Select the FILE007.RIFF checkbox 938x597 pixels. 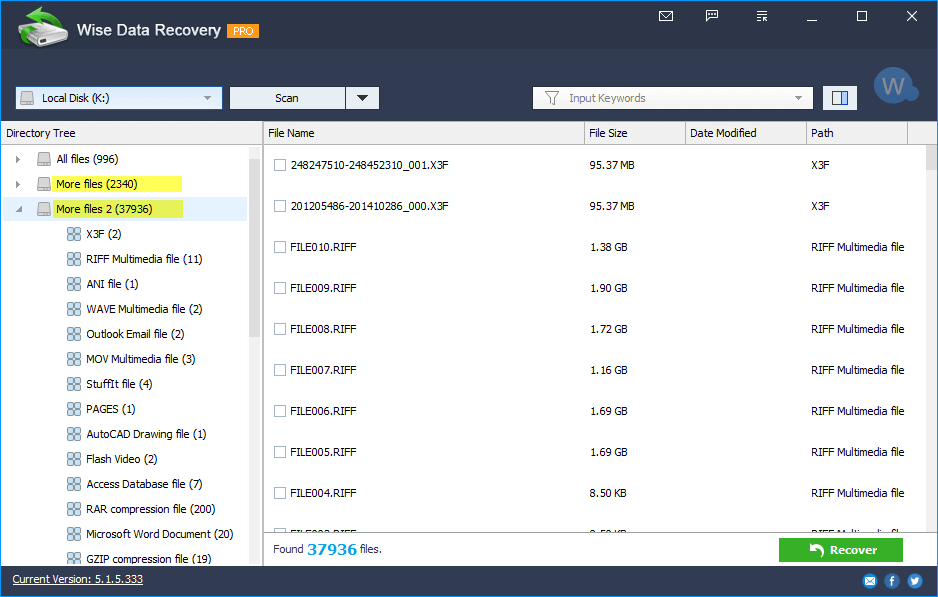click(280, 370)
